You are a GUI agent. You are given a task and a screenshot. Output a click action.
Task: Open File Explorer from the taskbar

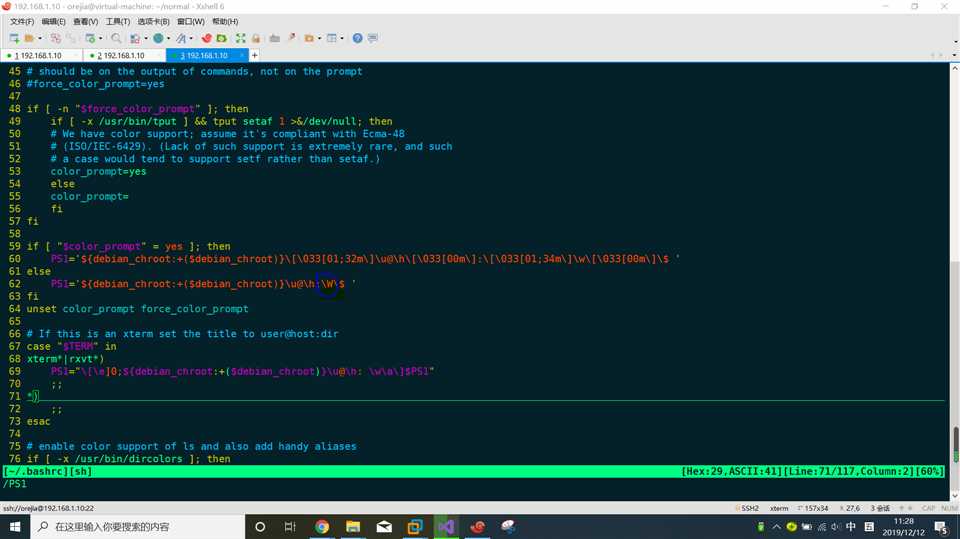coord(353,527)
